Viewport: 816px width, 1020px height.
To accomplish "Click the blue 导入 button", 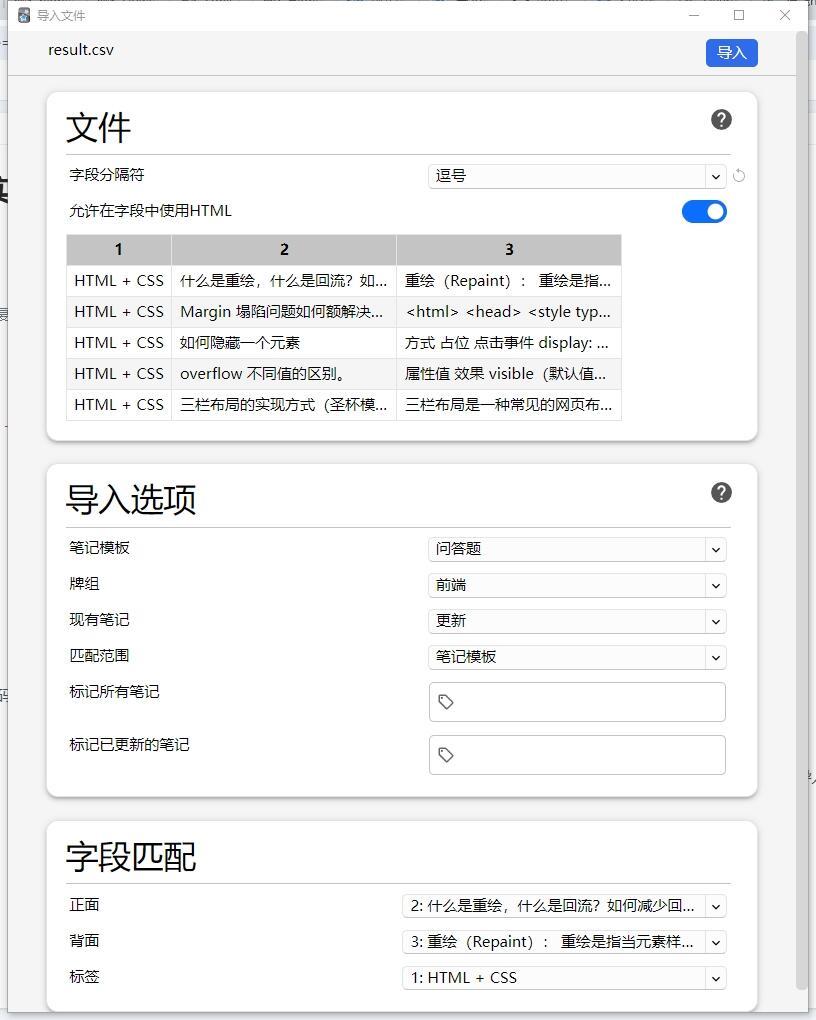I will [731, 52].
